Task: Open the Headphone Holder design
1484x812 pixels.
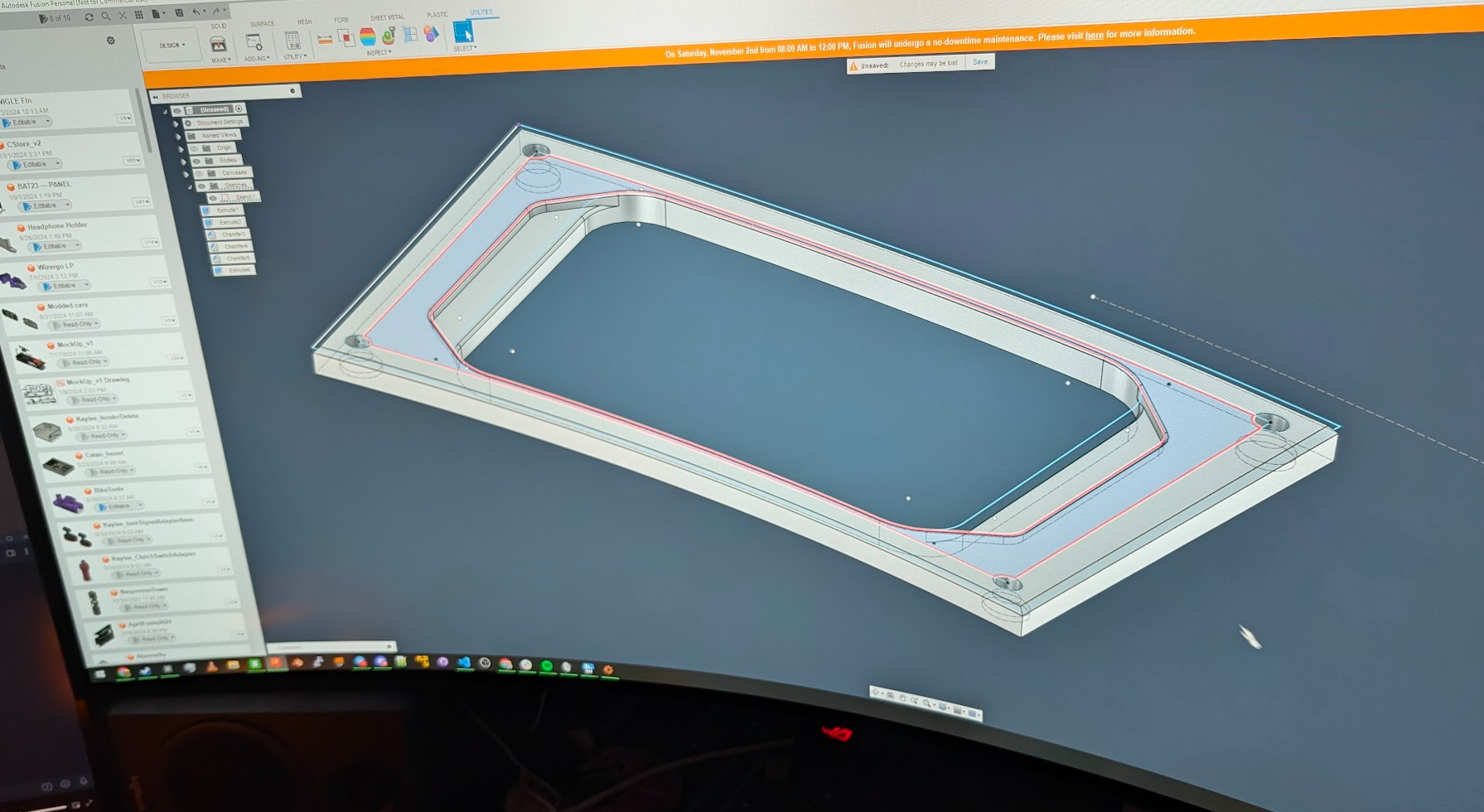Action: point(57,226)
